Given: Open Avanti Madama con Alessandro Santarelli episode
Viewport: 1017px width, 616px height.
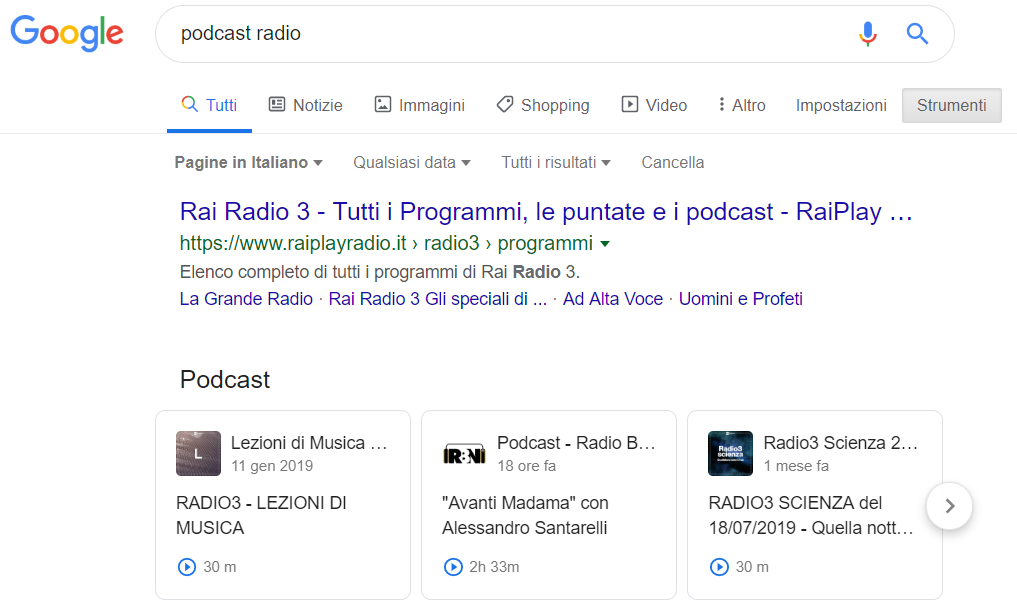Looking at the screenshot, I should coord(525,515).
